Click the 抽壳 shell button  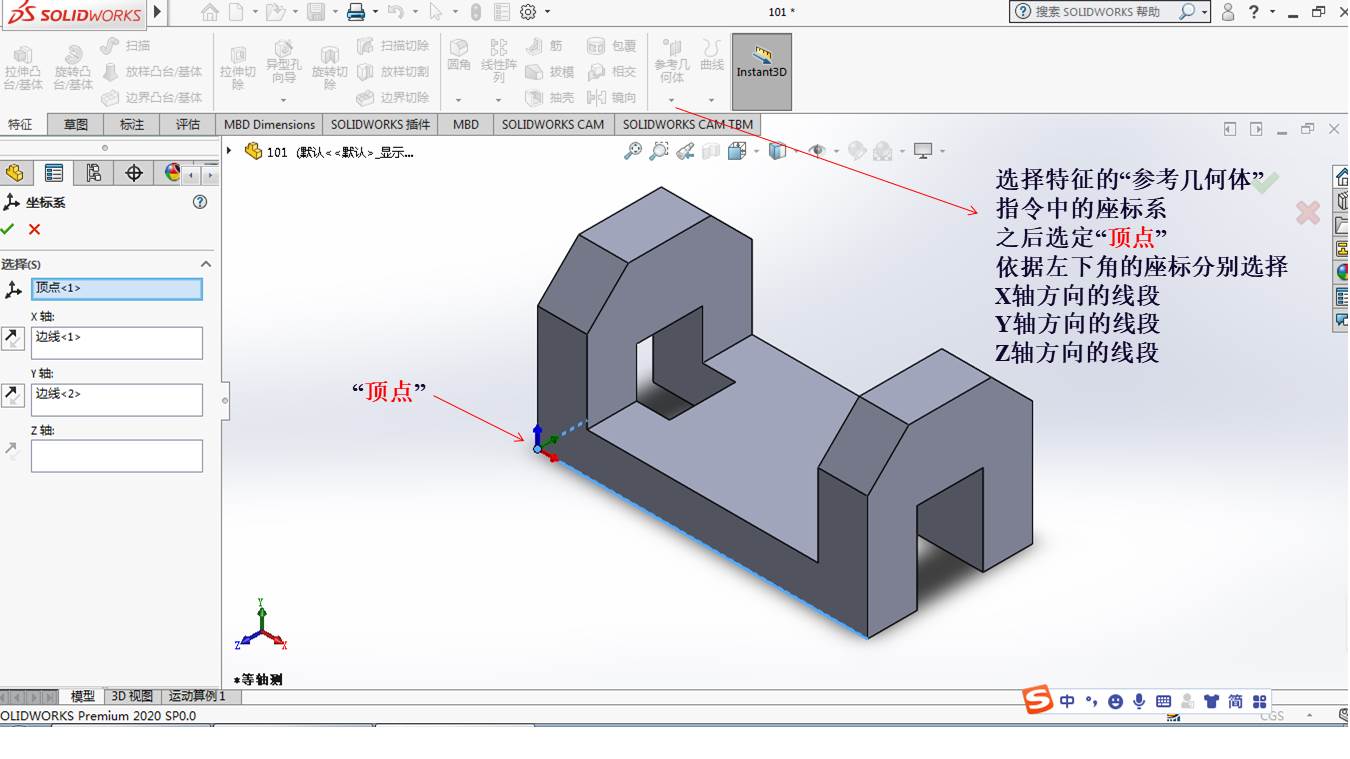point(550,97)
